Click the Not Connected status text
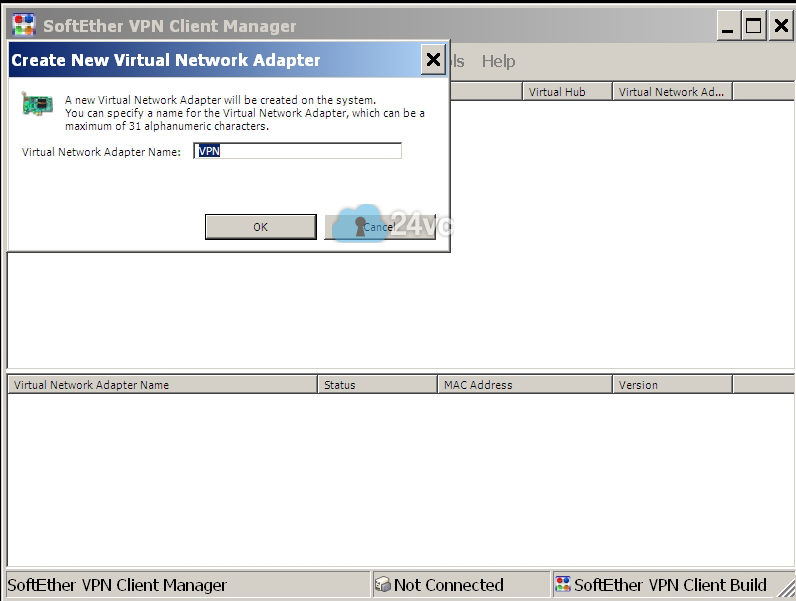The width and height of the screenshot is (796, 601). tap(449, 585)
